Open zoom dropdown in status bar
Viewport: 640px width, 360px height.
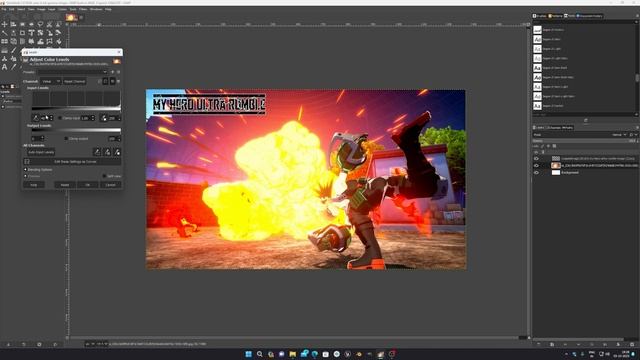pyautogui.click(x=102, y=344)
